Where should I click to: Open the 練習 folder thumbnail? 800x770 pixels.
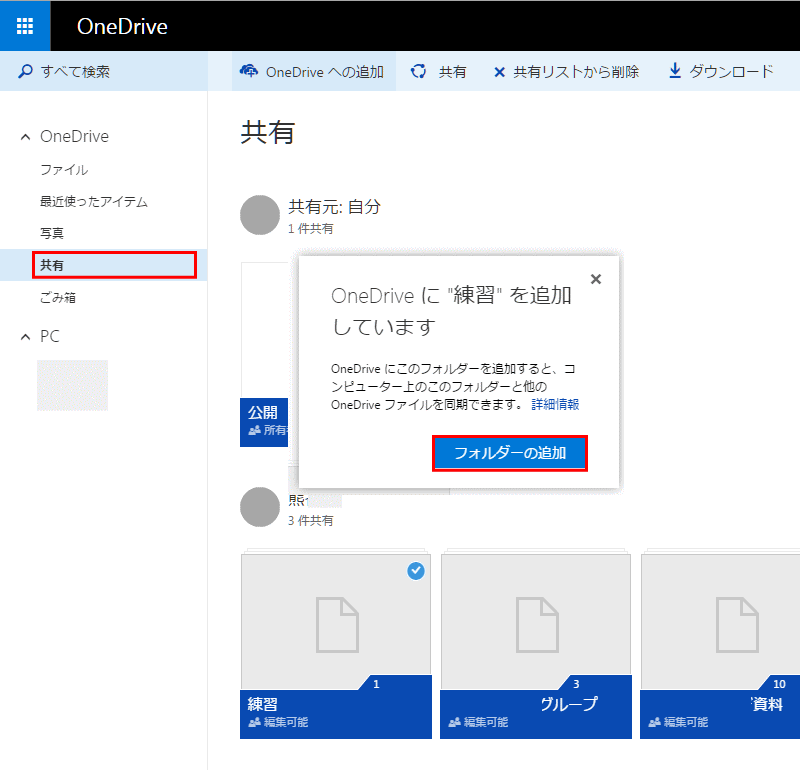click(336, 623)
